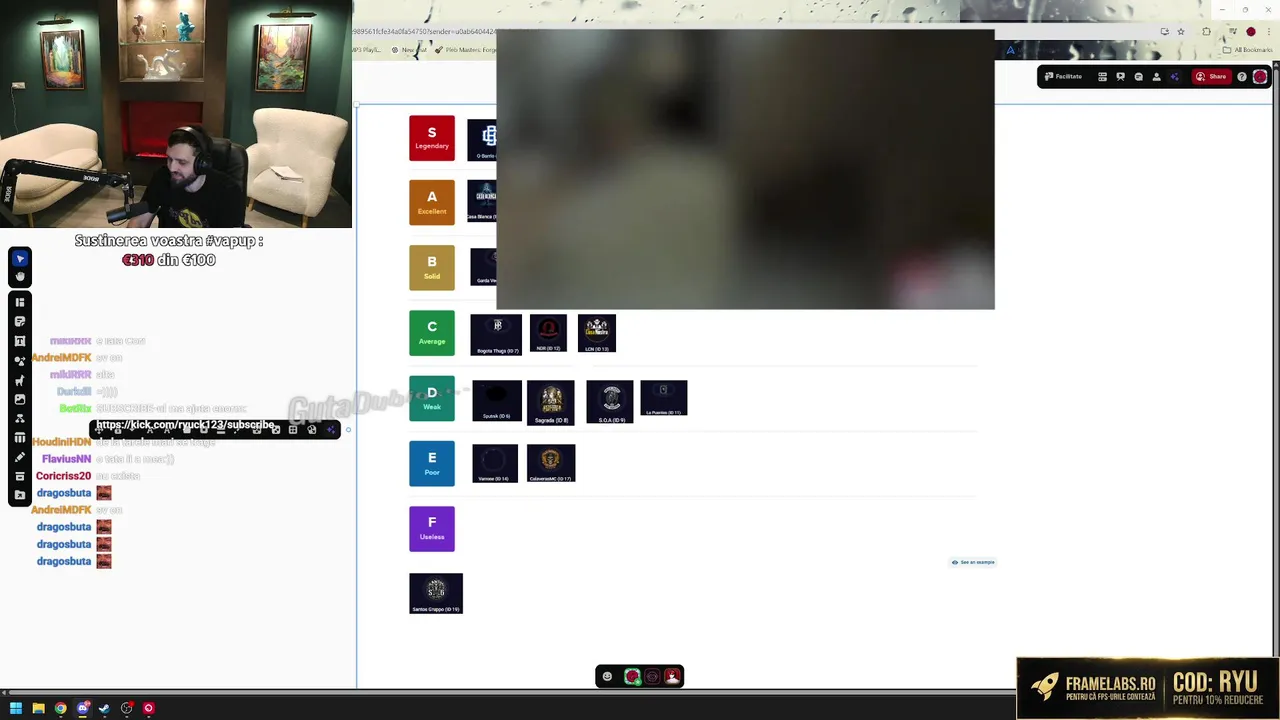1280x720 pixels.
Task: Select the table tool
Action: pyautogui.click(x=20, y=438)
